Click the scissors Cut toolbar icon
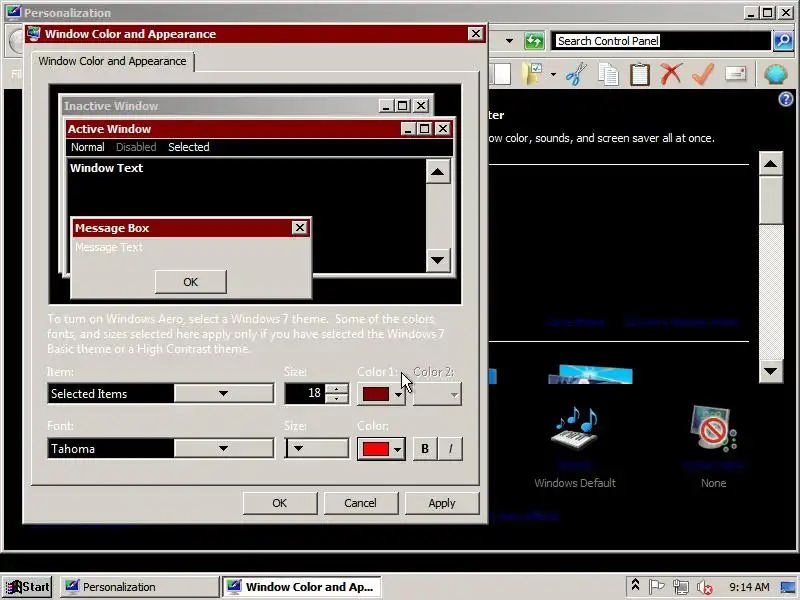Image resolution: width=800 pixels, height=600 pixels. pyautogui.click(x=577, y=74)
